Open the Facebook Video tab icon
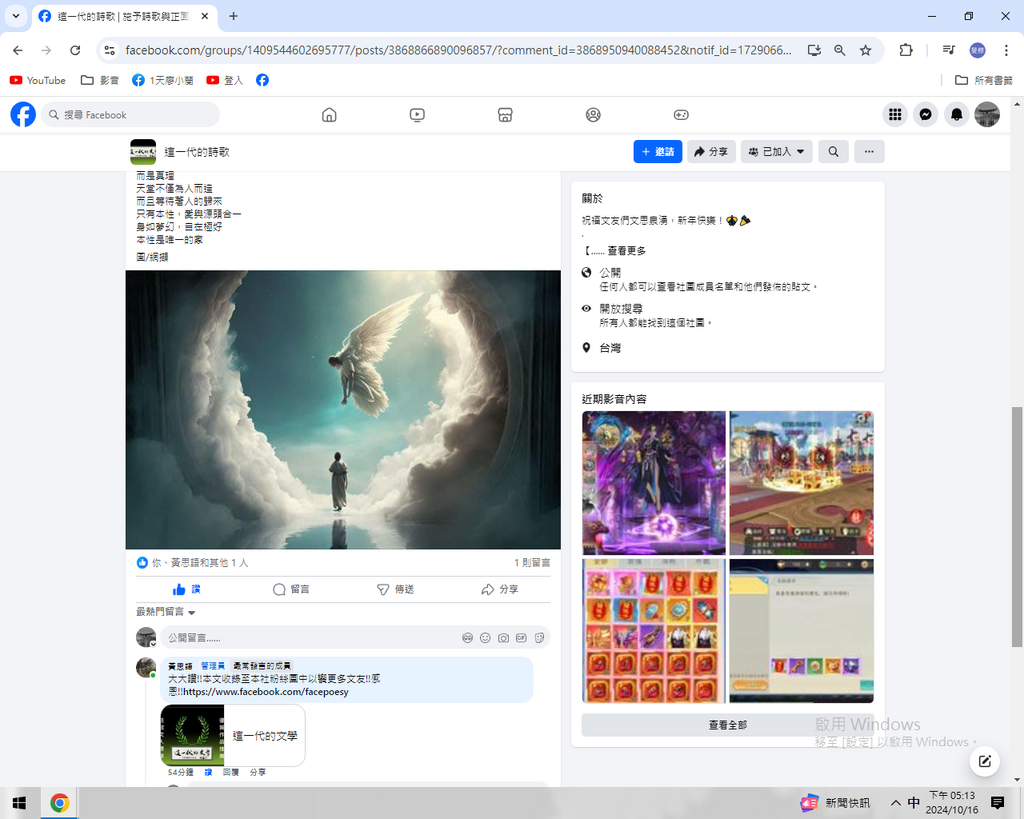1024x819 pixels. click(x=417, y=115)
